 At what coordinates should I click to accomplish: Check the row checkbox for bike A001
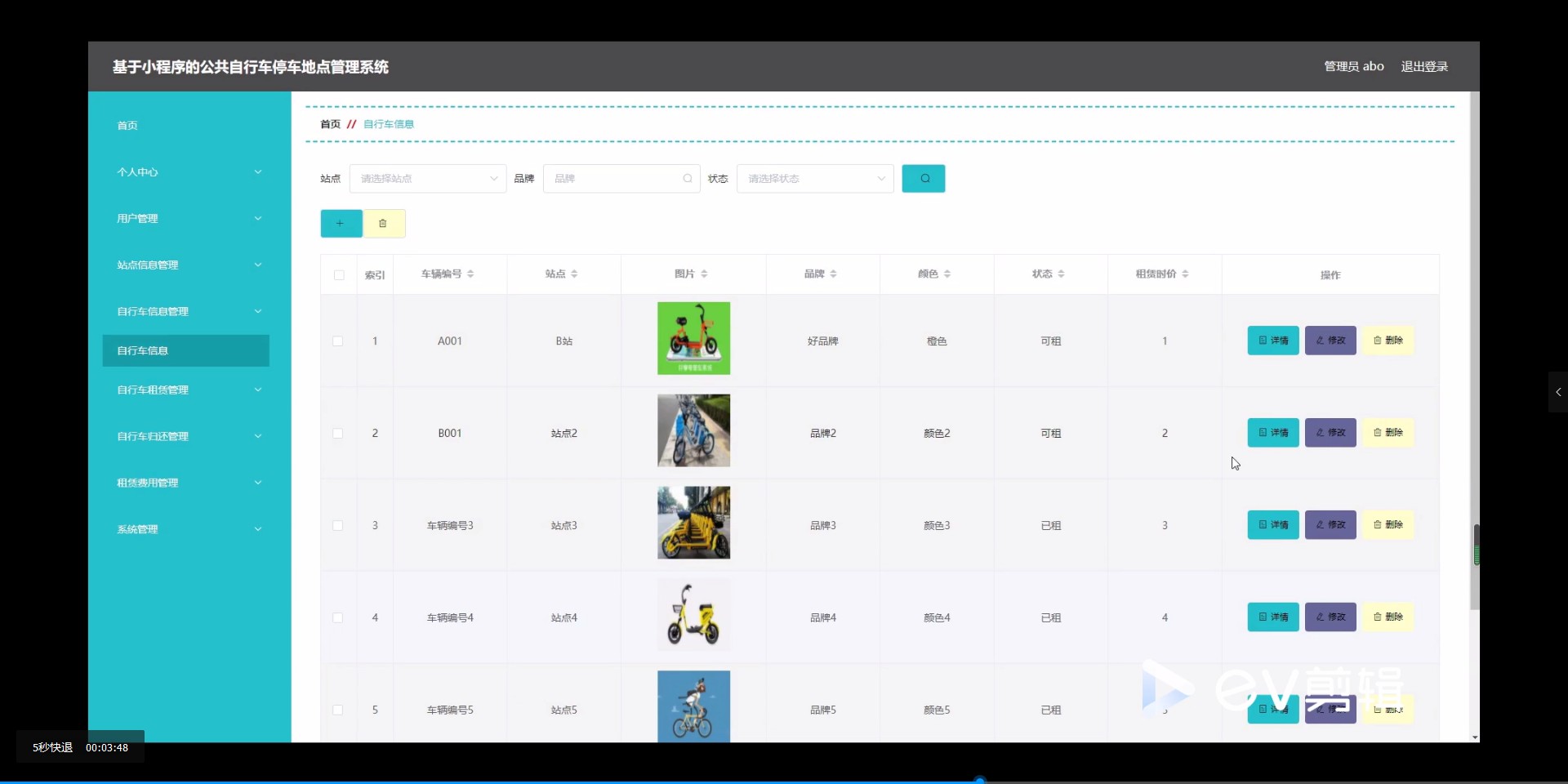pyautogui.click(x=337, y=341)
